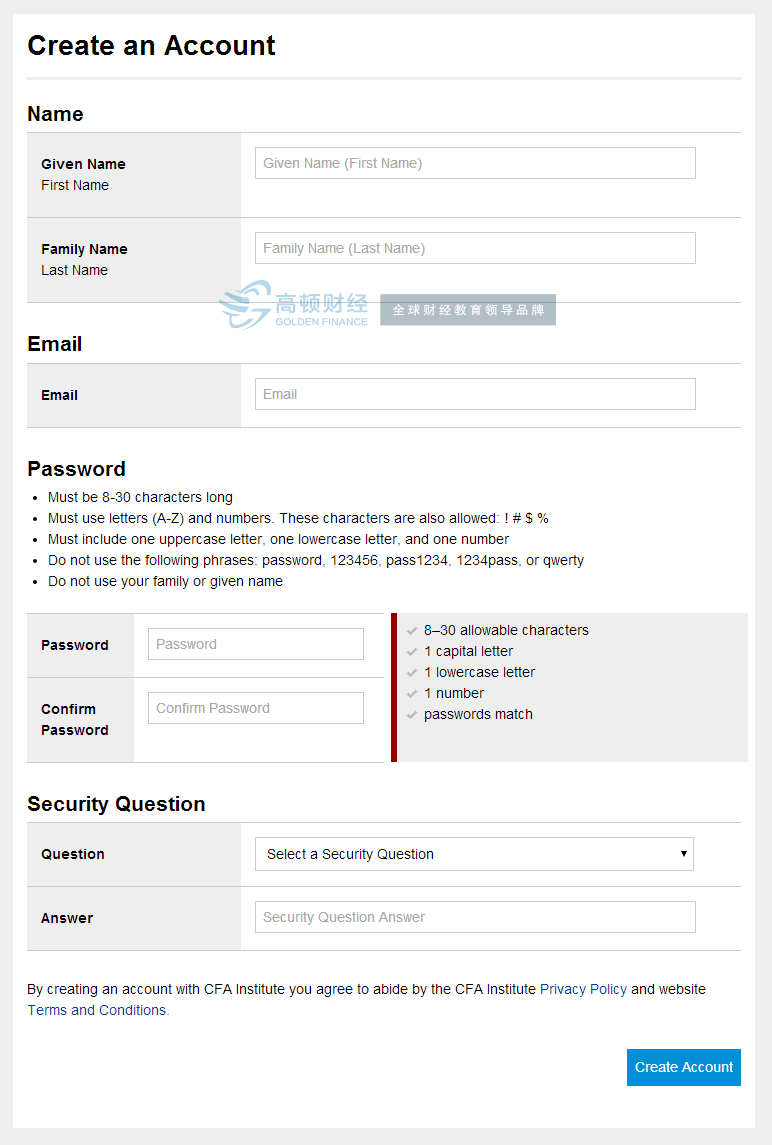772x1145 pixels.
Task: Click into the Email field
Action: click(x=475, y=394)
